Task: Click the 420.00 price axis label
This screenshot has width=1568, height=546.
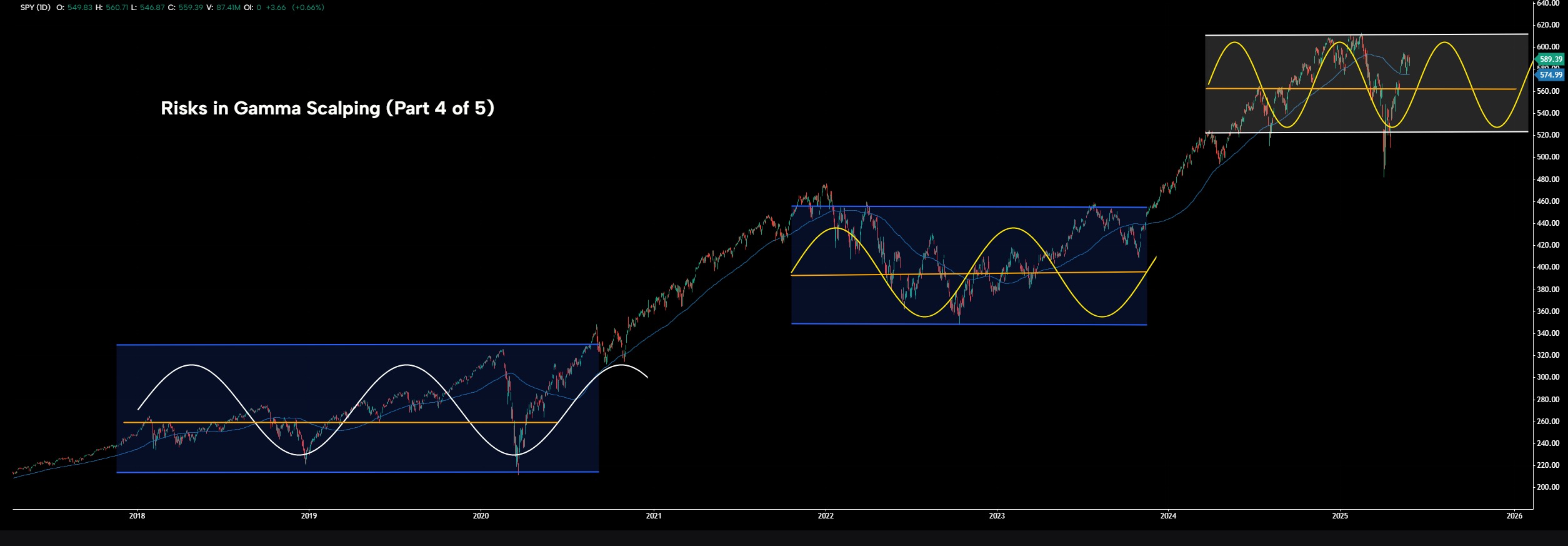Action: [x=1548, y=245]
